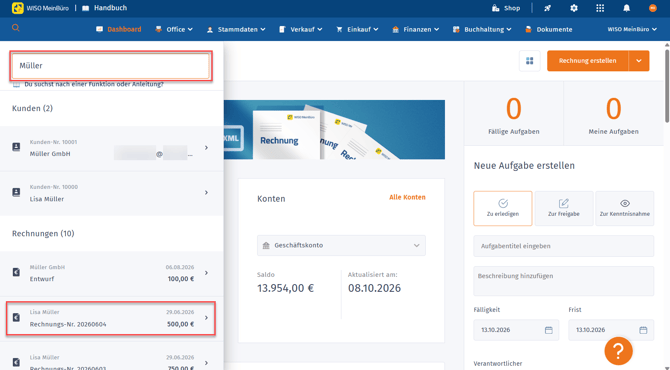The image size is (670, 370).
Task: Click the Saldo value 13.954,00 €
Action: (285, 288)
